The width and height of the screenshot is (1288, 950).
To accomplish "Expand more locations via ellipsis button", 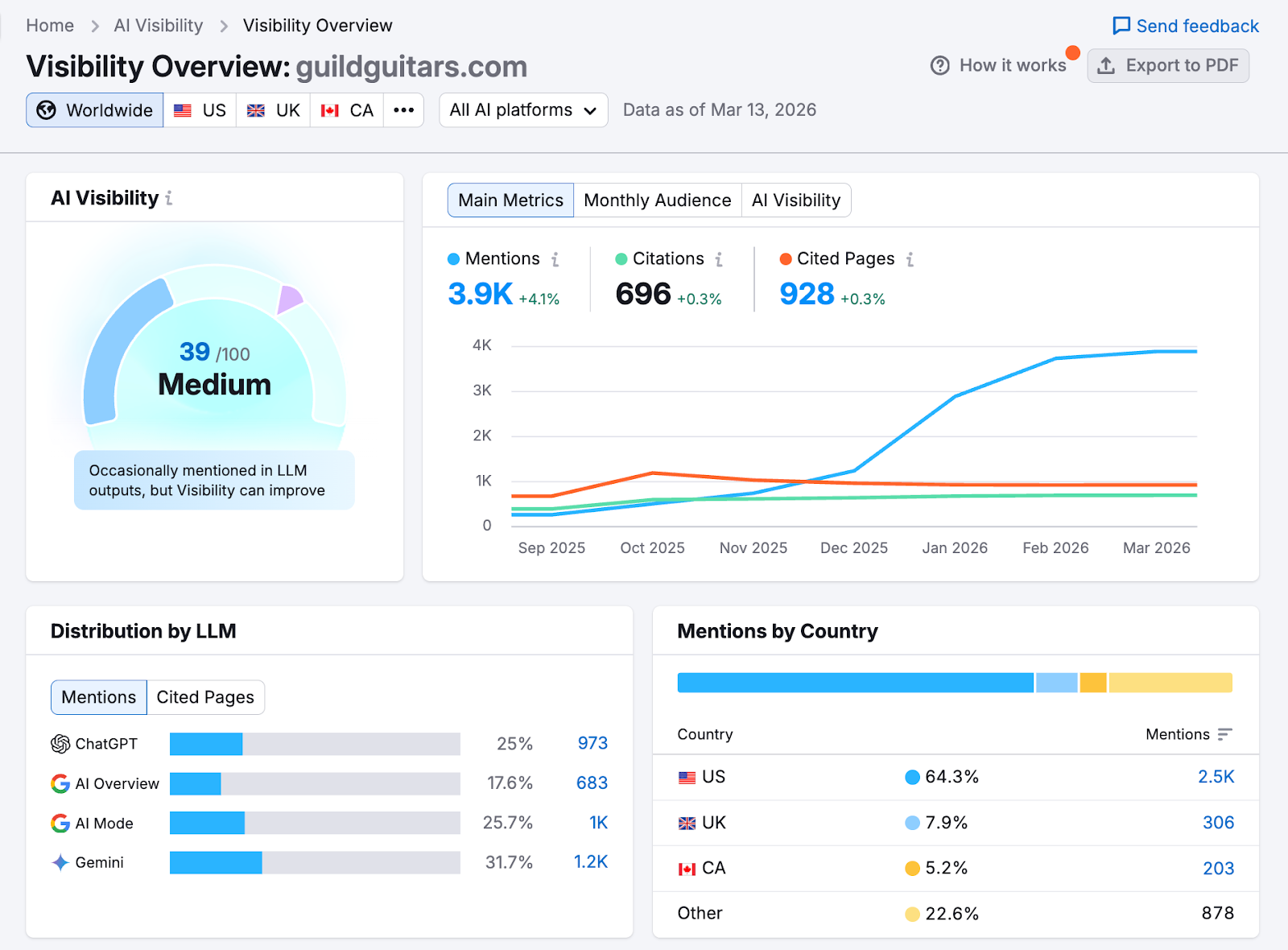I will (x=403, y=109).
